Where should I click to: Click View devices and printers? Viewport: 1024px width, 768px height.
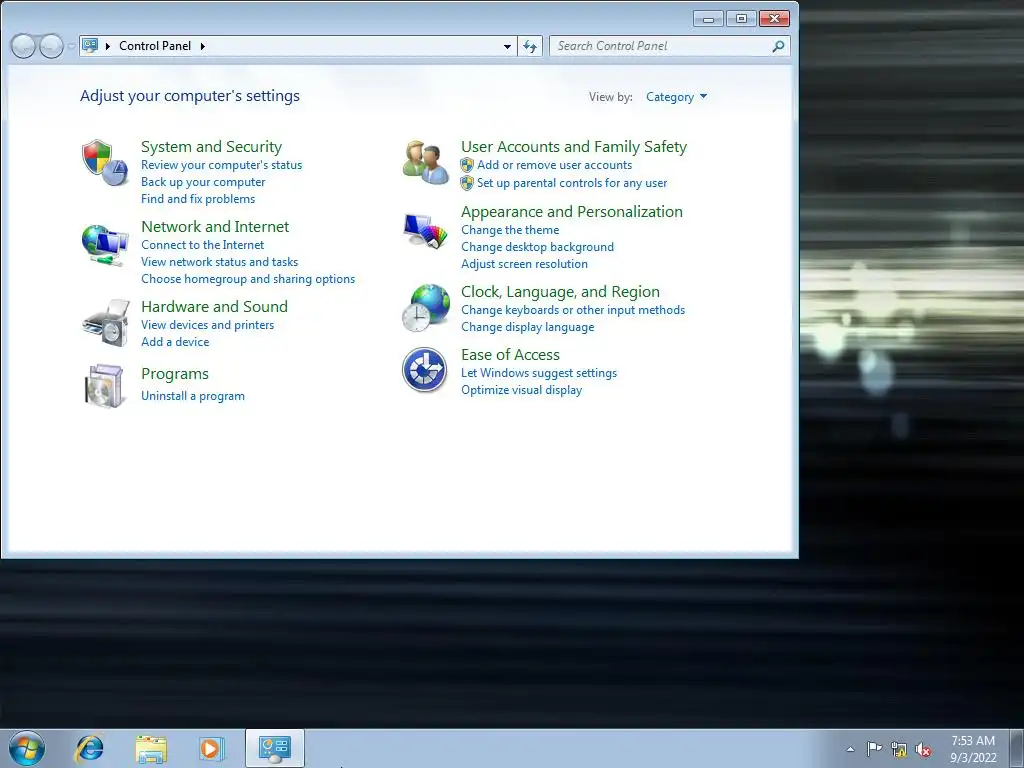point(208,325)
